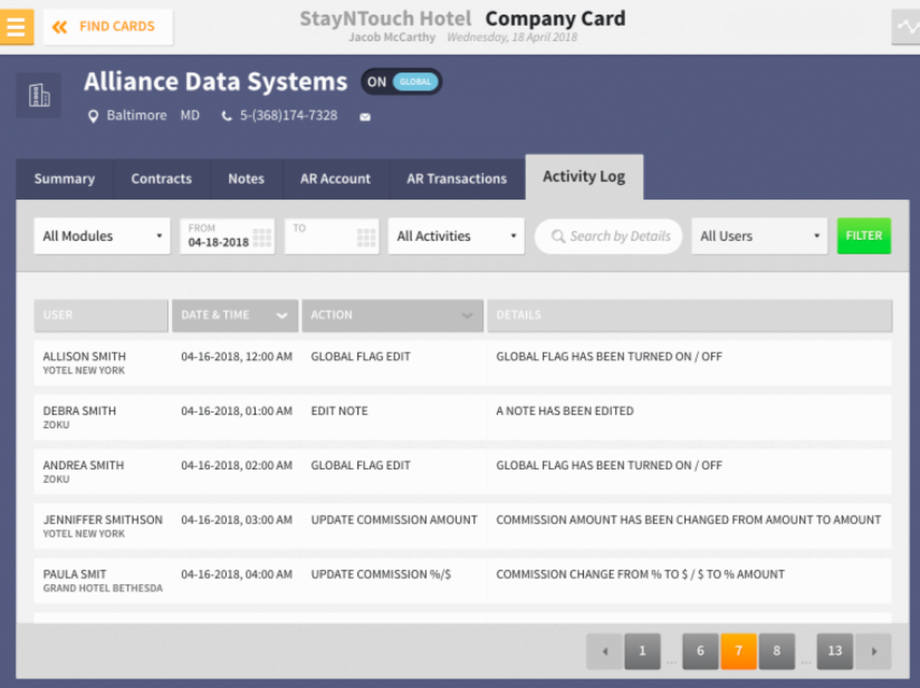Open the hamburger main menu
The image size is (920, 688).
16,26
